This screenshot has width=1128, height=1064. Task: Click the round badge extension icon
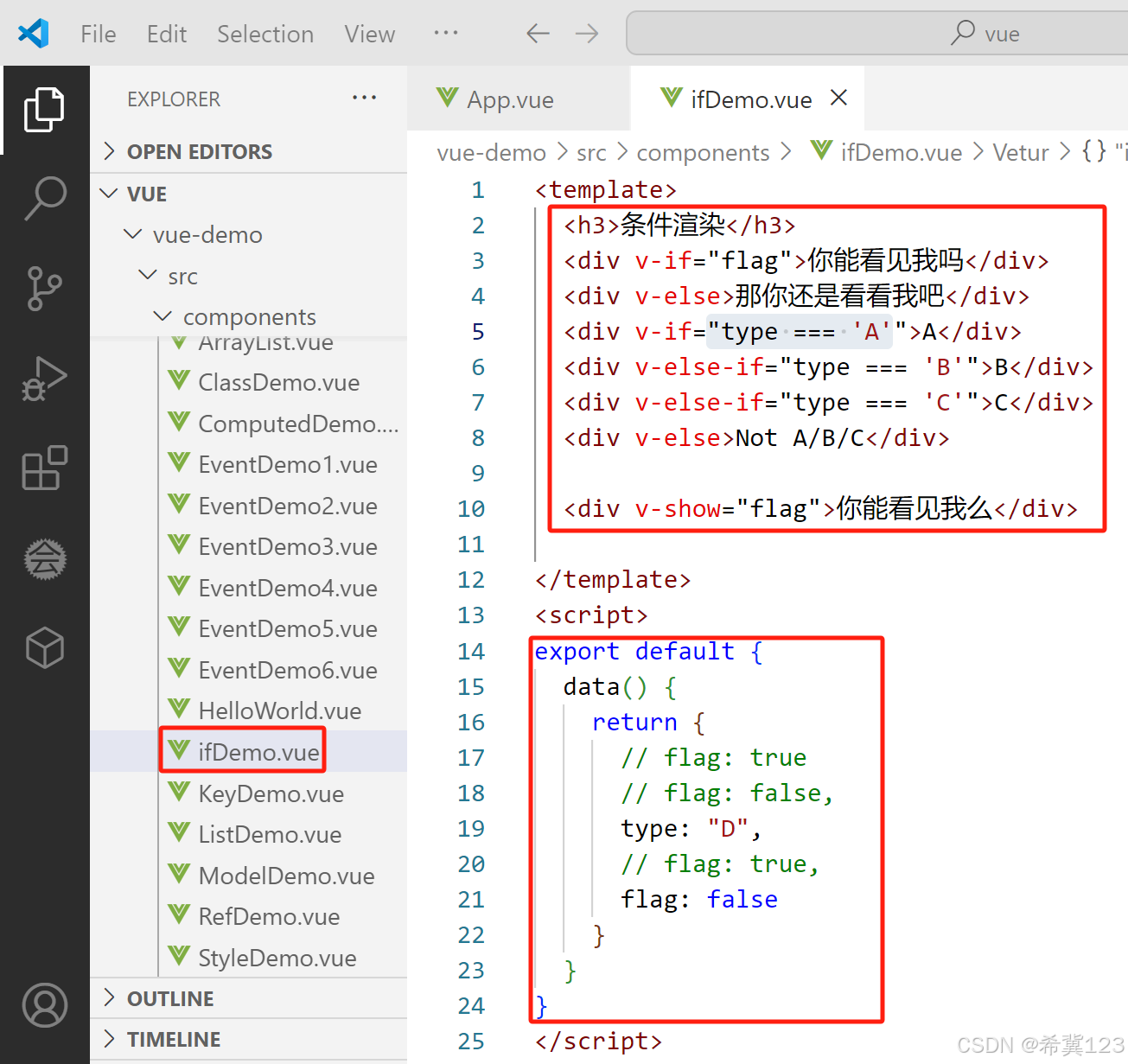click(44, 559)
